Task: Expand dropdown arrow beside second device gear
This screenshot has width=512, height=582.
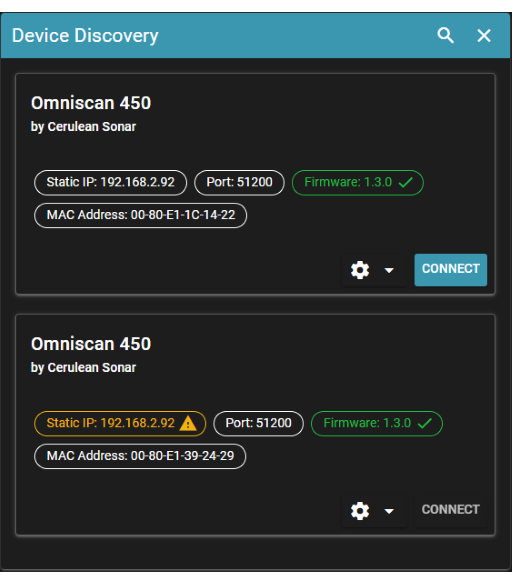Action: [x=389, y=511]
